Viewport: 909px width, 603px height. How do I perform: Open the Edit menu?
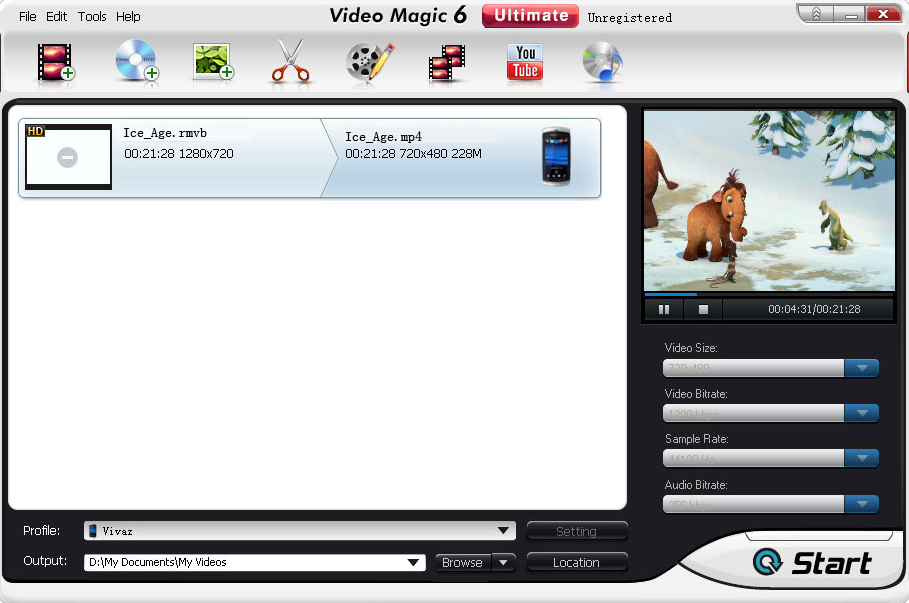click(x=56, y=17)
